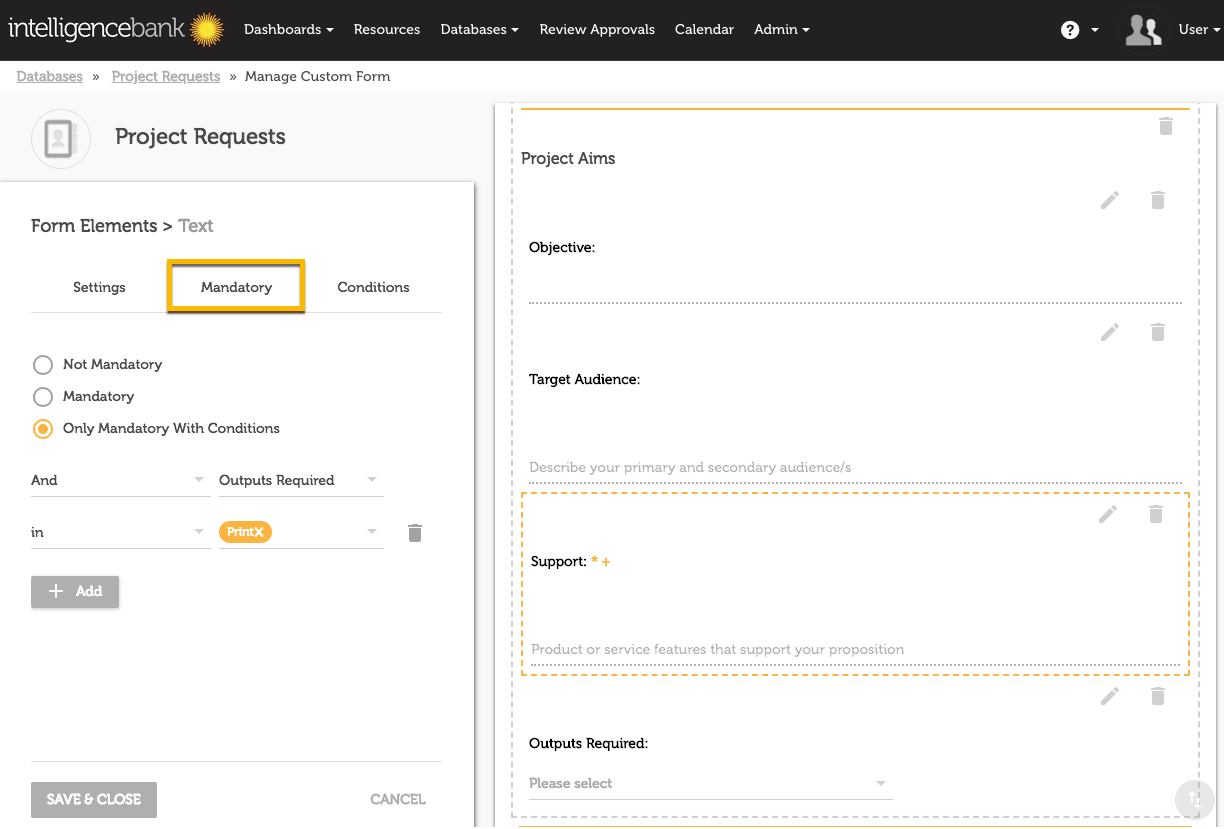Screen dimensions: 1224x829
Task: Delete the section above Project Aims
Action: [1165, 126]
